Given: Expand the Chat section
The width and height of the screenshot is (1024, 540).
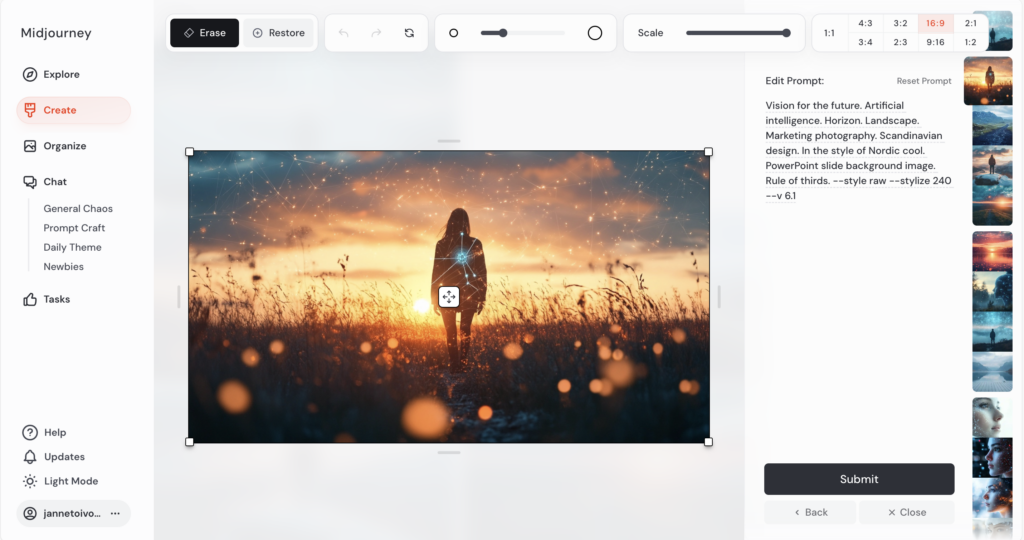Looking at the screenshot, I should (55, 182).
